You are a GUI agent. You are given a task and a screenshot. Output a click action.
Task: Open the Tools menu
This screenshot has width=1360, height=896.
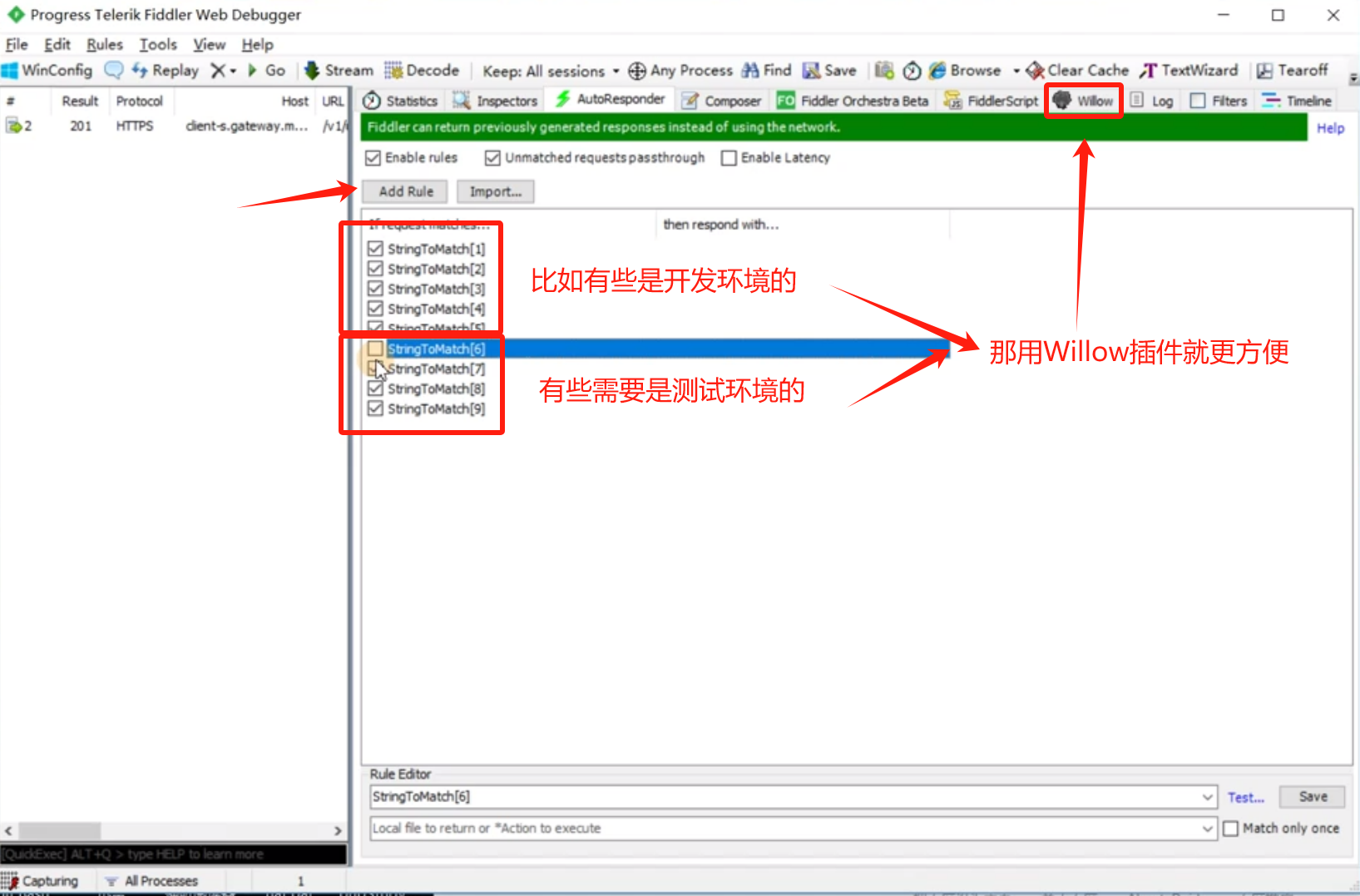tap(158, 44)
